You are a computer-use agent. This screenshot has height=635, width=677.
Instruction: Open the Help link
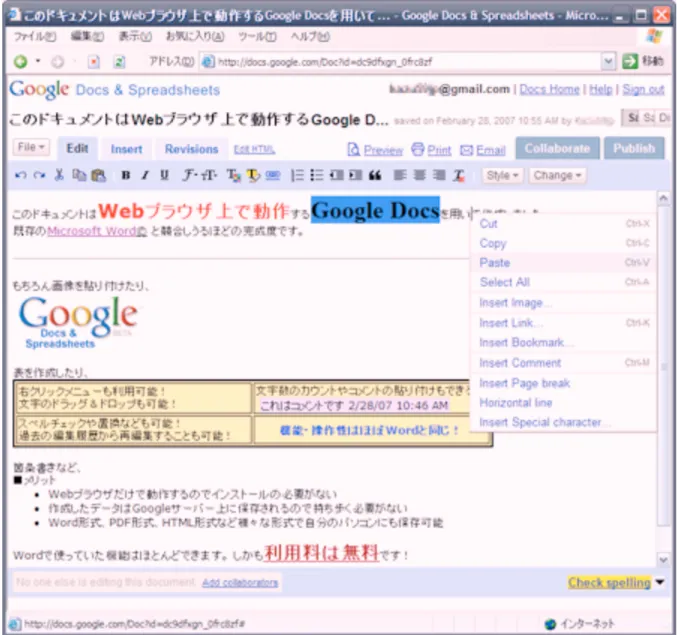point(601,89)
